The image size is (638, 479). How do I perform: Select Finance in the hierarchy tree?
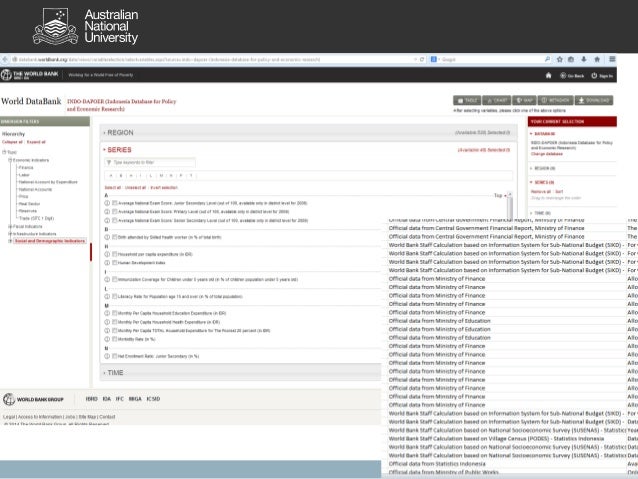[x=26, y=168]
